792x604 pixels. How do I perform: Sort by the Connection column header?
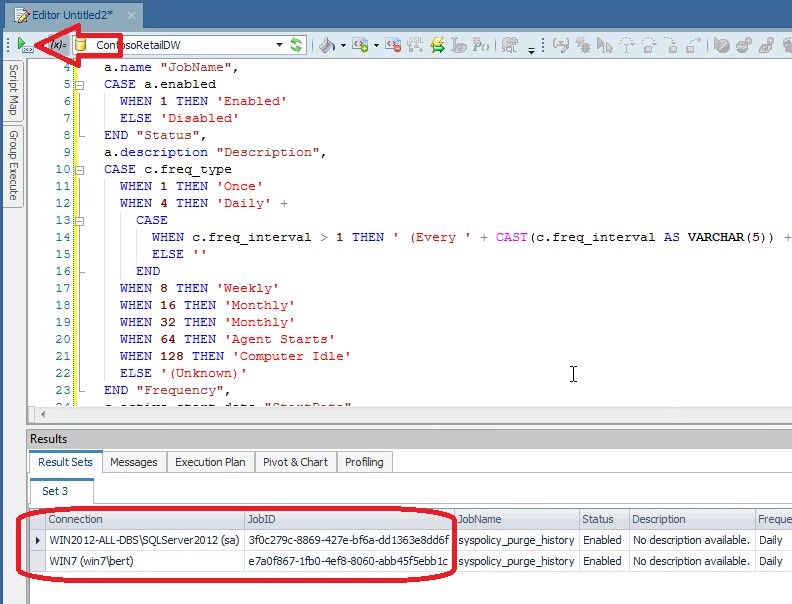coord(145,519)
